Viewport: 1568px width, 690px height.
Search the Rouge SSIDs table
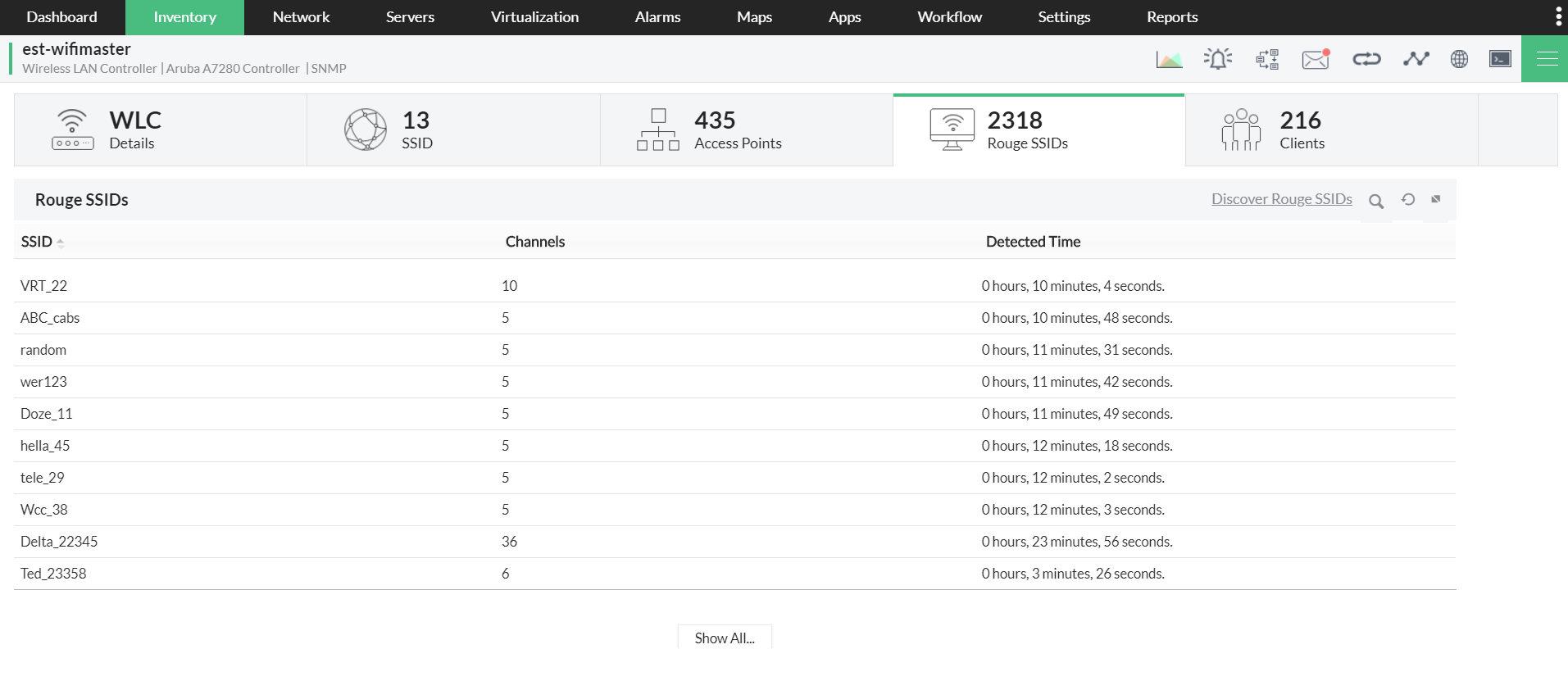click(1376, 201)
